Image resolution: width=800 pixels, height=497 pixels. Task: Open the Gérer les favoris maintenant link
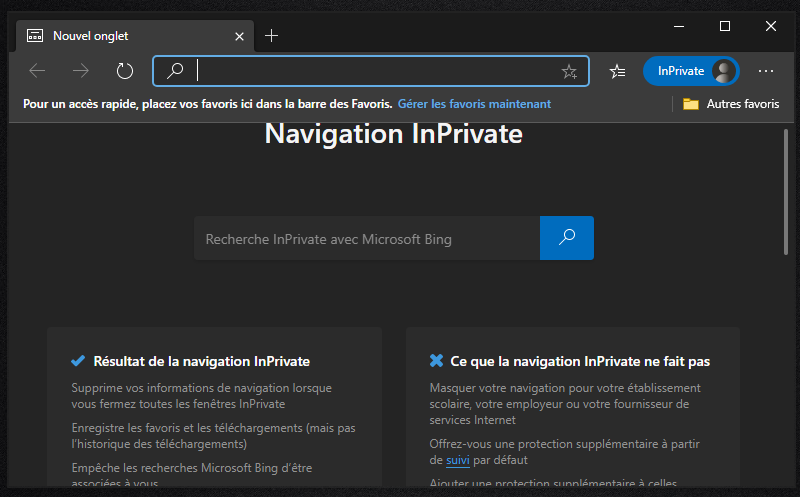pos(474,104)
